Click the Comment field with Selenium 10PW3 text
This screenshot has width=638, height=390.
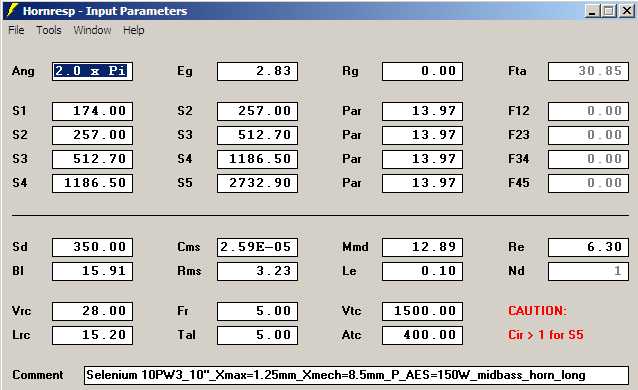pos(356,375)
